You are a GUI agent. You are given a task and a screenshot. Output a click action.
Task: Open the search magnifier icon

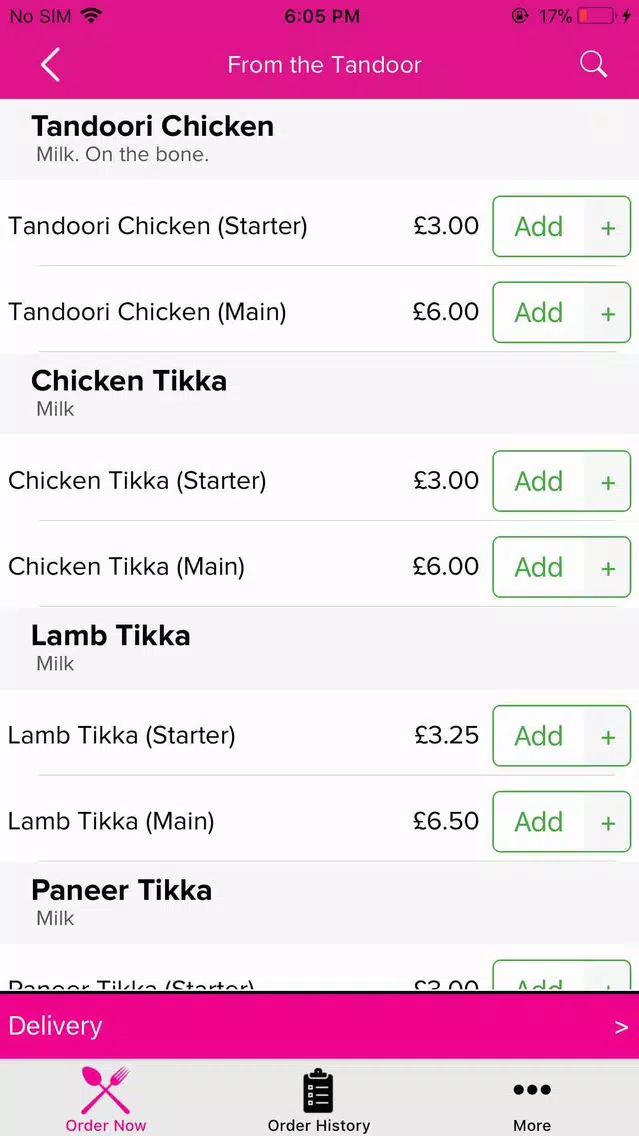[593, 64]
